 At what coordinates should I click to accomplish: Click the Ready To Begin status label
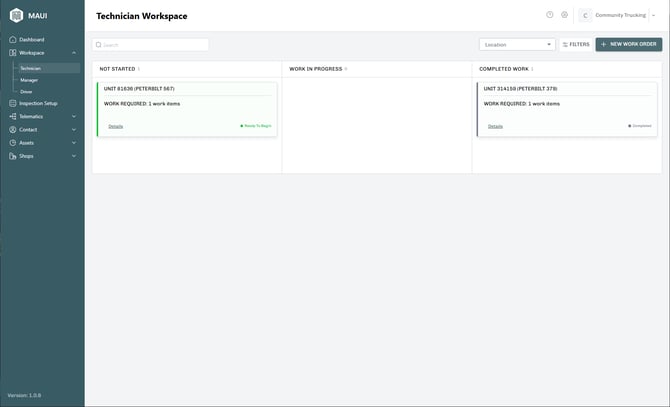pyautogui.click(x=256, y=126)
